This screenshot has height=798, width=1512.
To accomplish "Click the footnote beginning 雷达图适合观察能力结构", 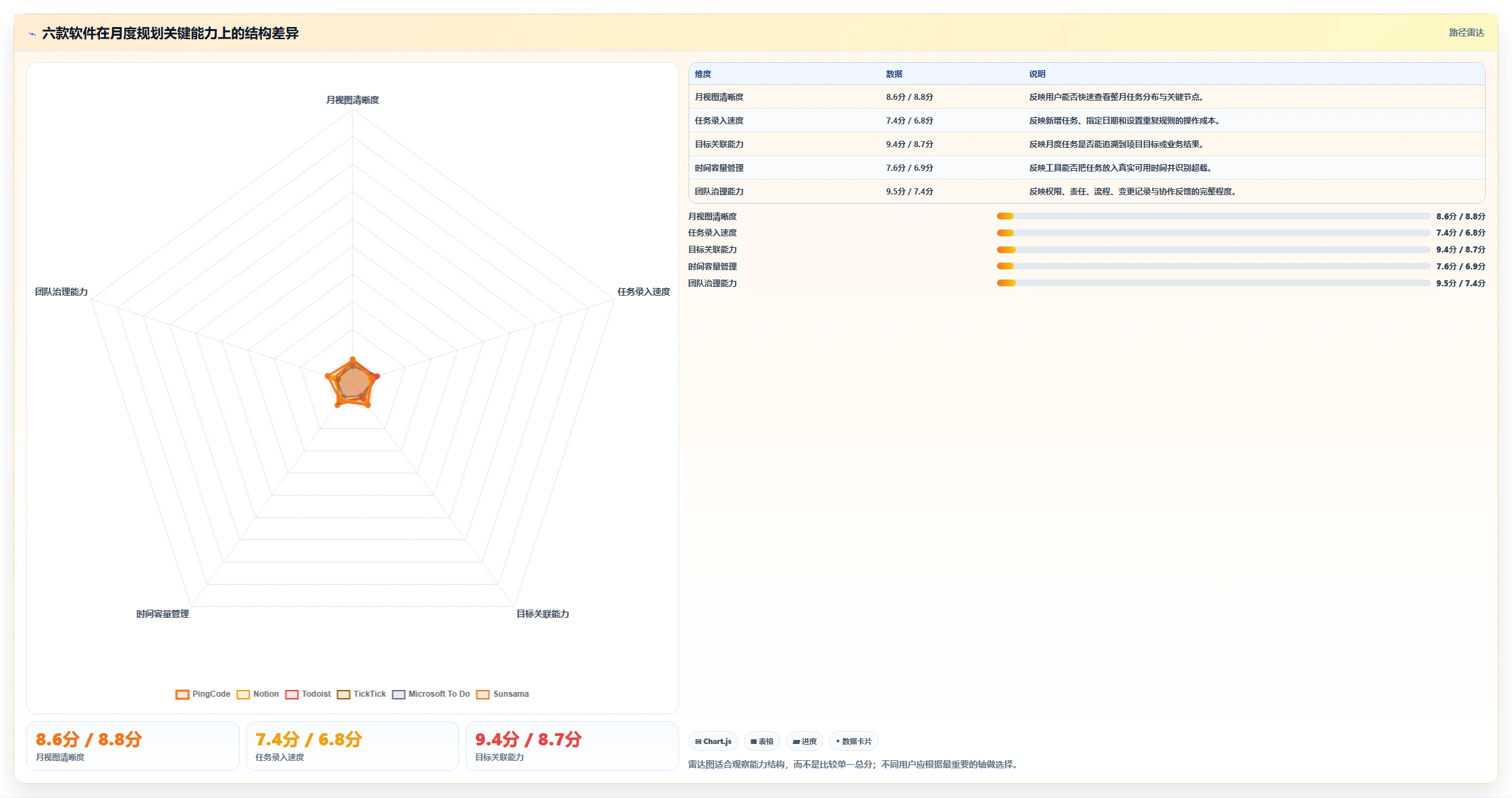I will point(855,764).
